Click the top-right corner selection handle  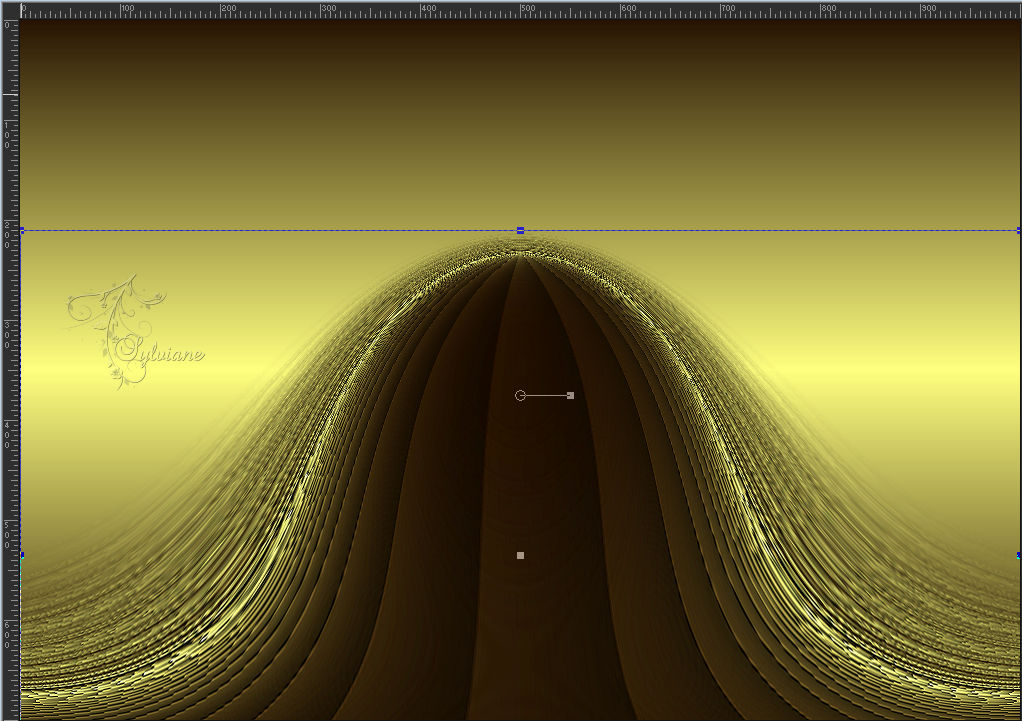[1019, 230]
